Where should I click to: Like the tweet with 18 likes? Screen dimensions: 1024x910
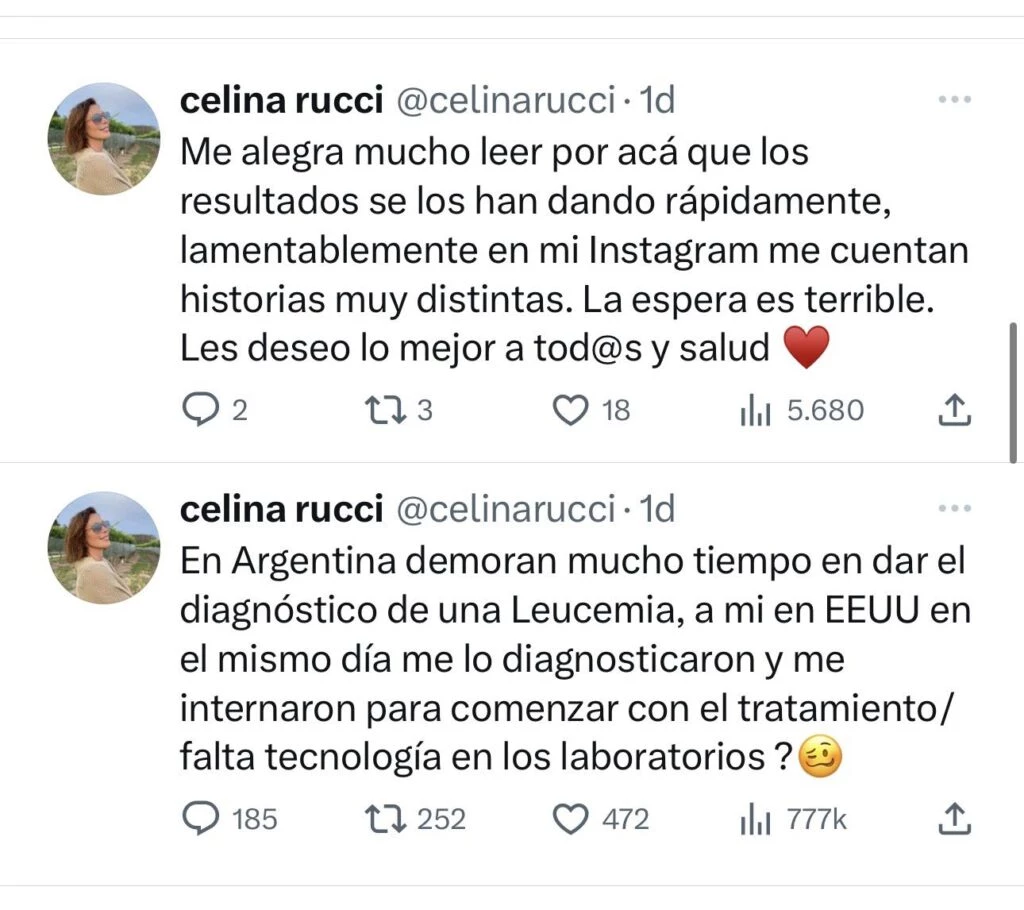pos(570,410)
